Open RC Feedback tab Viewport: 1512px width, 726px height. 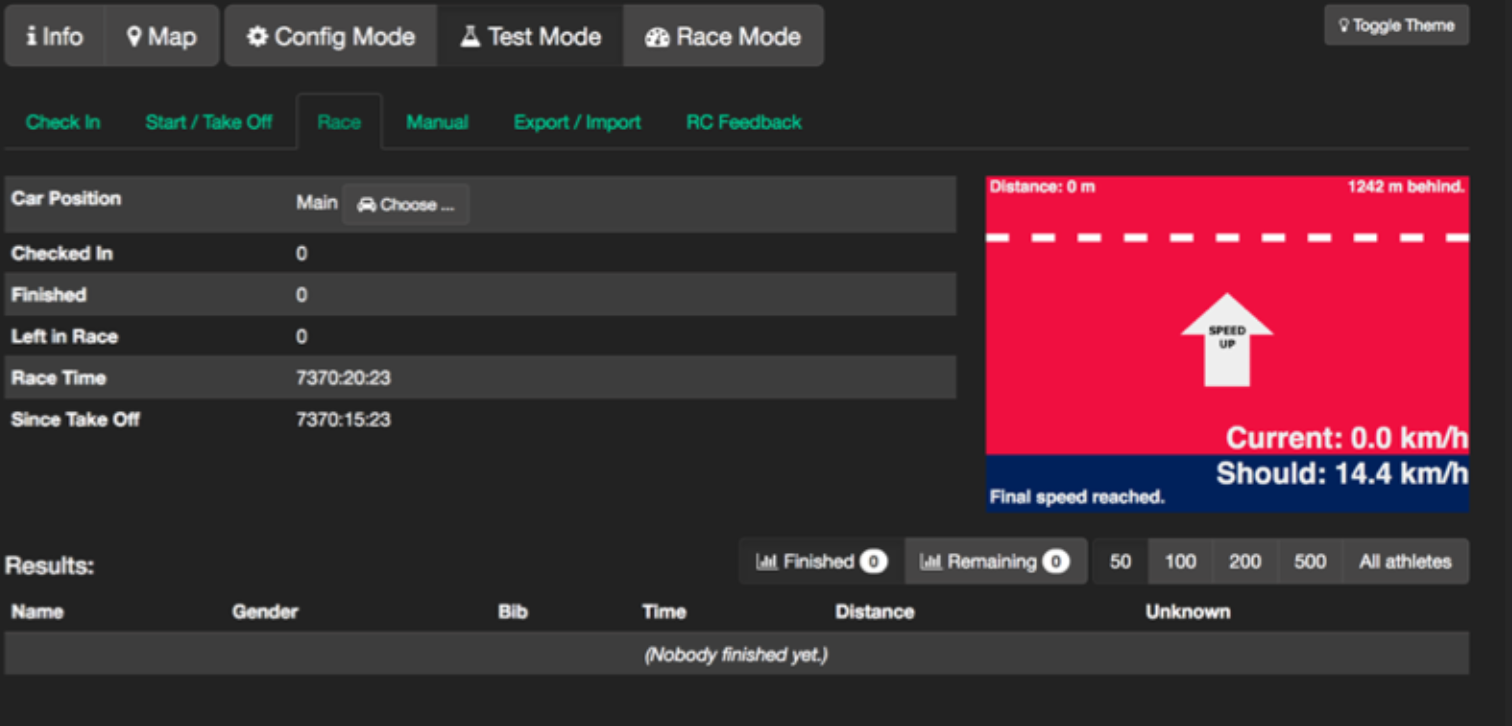(743, 122)
